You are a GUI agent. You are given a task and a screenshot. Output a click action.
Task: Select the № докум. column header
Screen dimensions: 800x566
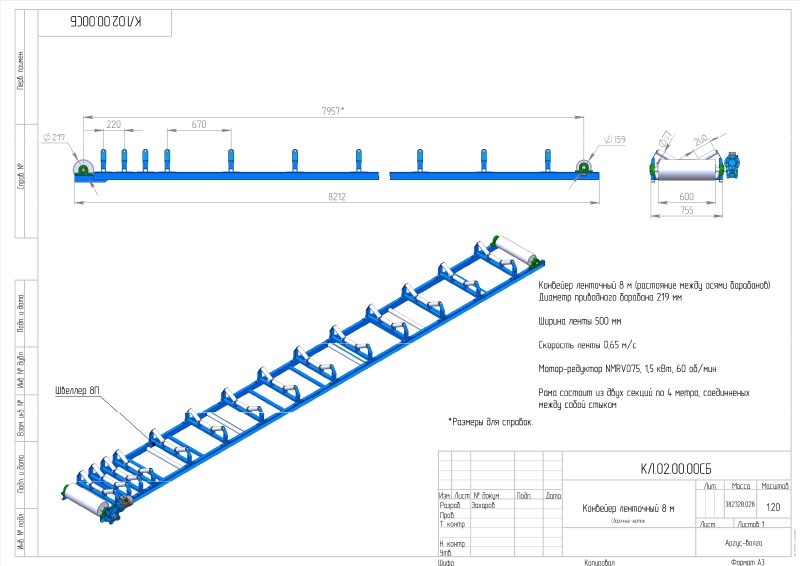(487, 496)
